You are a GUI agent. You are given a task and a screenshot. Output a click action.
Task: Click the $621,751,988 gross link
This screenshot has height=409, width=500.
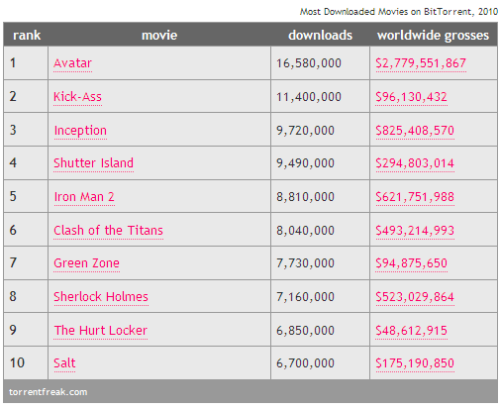point(415,197)
